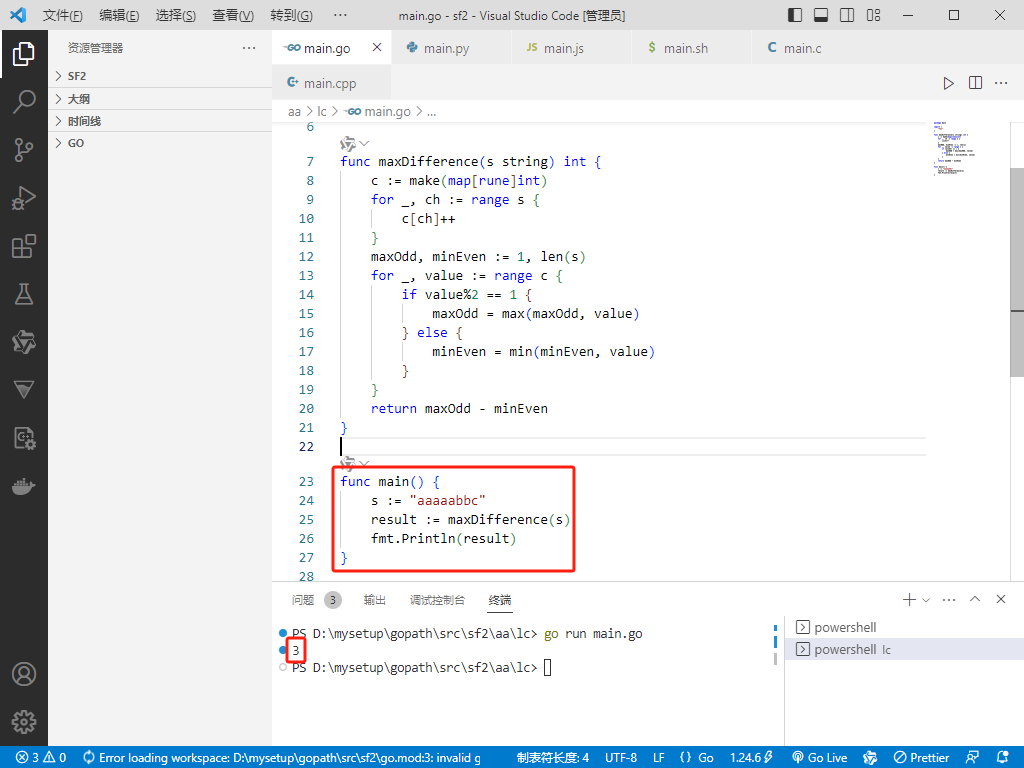Open the 查看(V) menu
The image size is (1024, 768).
[233, 15]
